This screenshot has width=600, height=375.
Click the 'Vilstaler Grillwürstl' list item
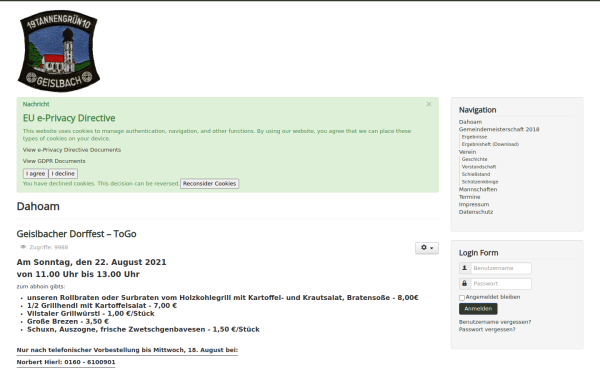tap(90, 313)
